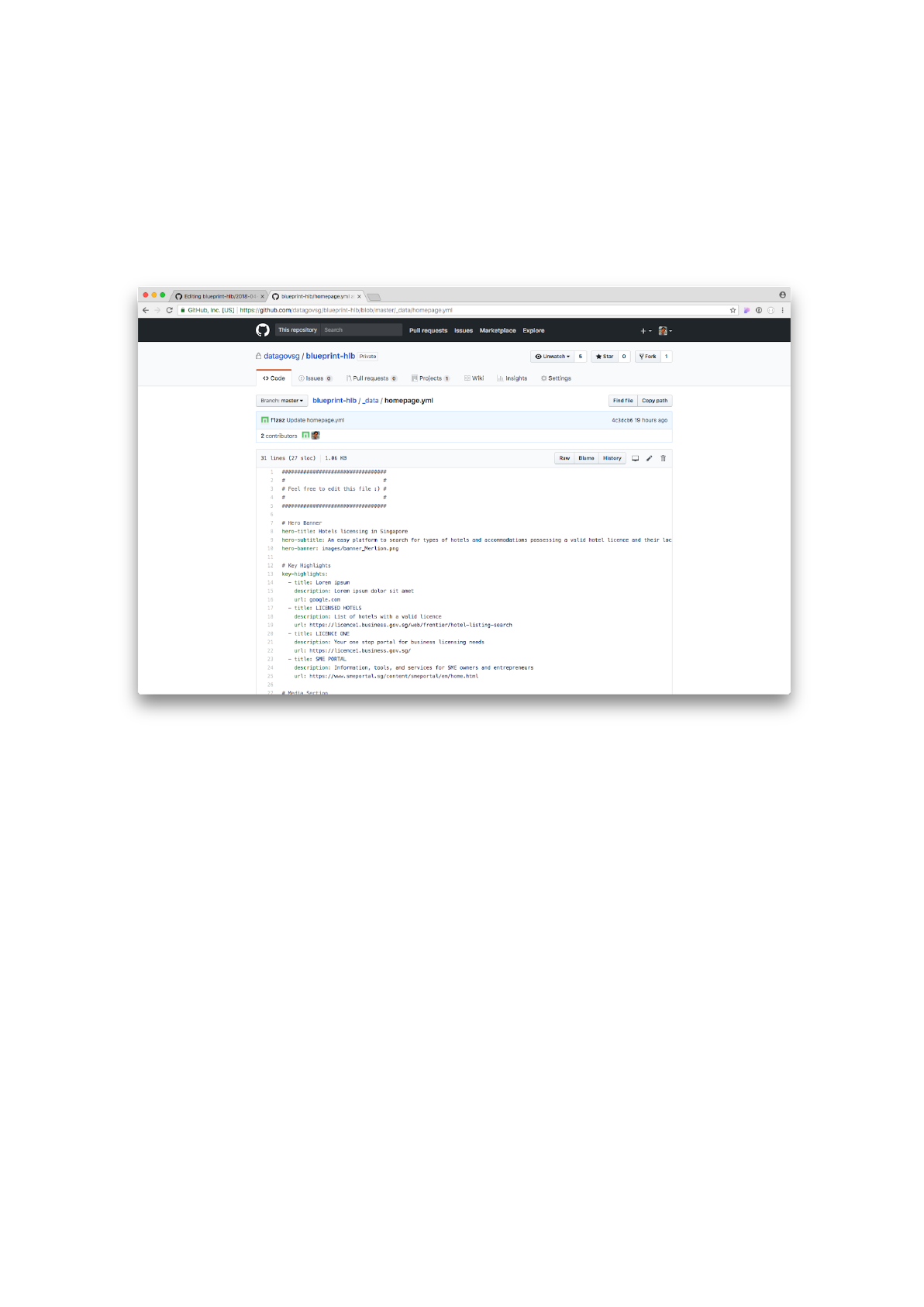Go back with browser back arrow
Viewport: 924px width, 1307px height.
146,310
